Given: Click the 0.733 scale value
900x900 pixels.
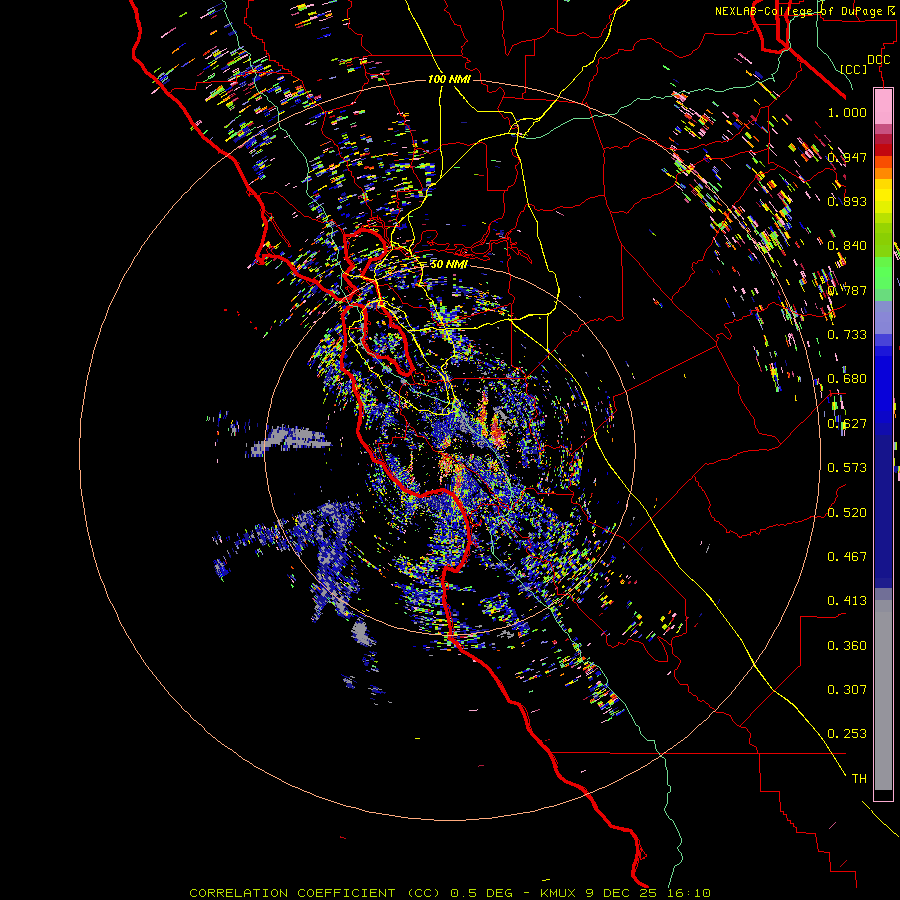Looking at the screenshot, I should click(x=847, y=334).
